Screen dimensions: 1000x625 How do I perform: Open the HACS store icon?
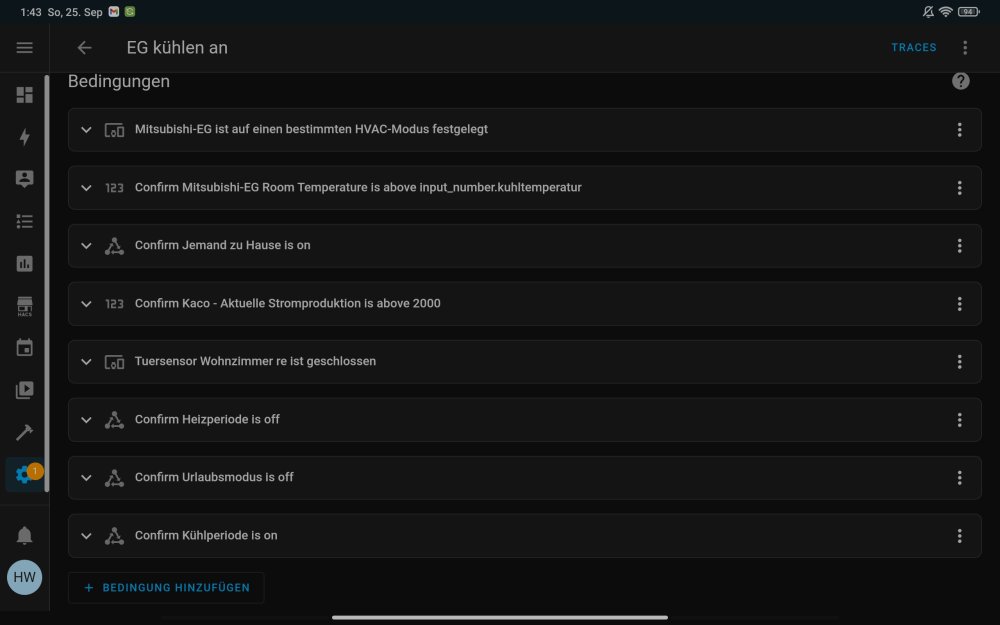click(24, 306)
